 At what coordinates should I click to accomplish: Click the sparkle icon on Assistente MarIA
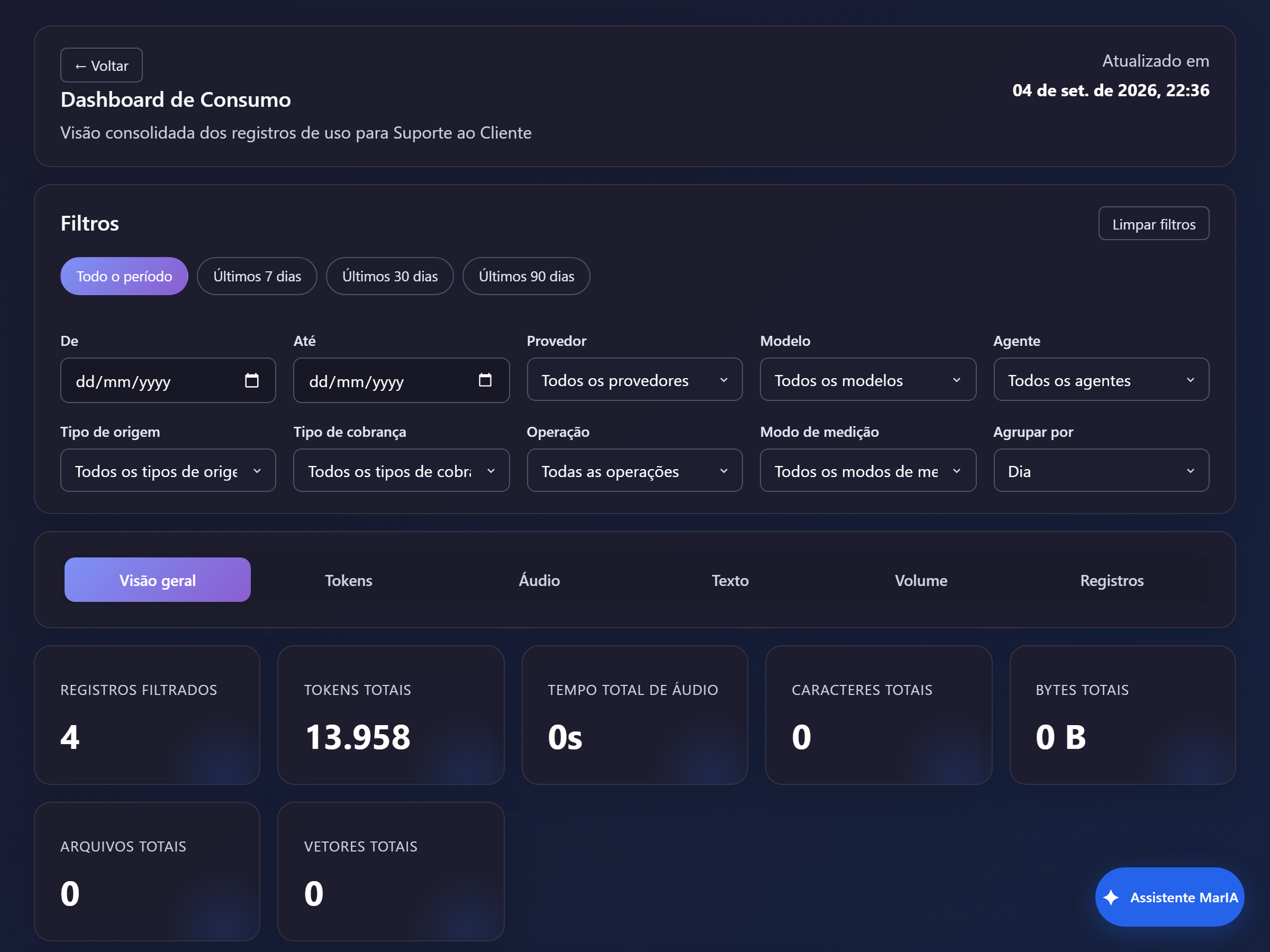[x=1111, y=897]
